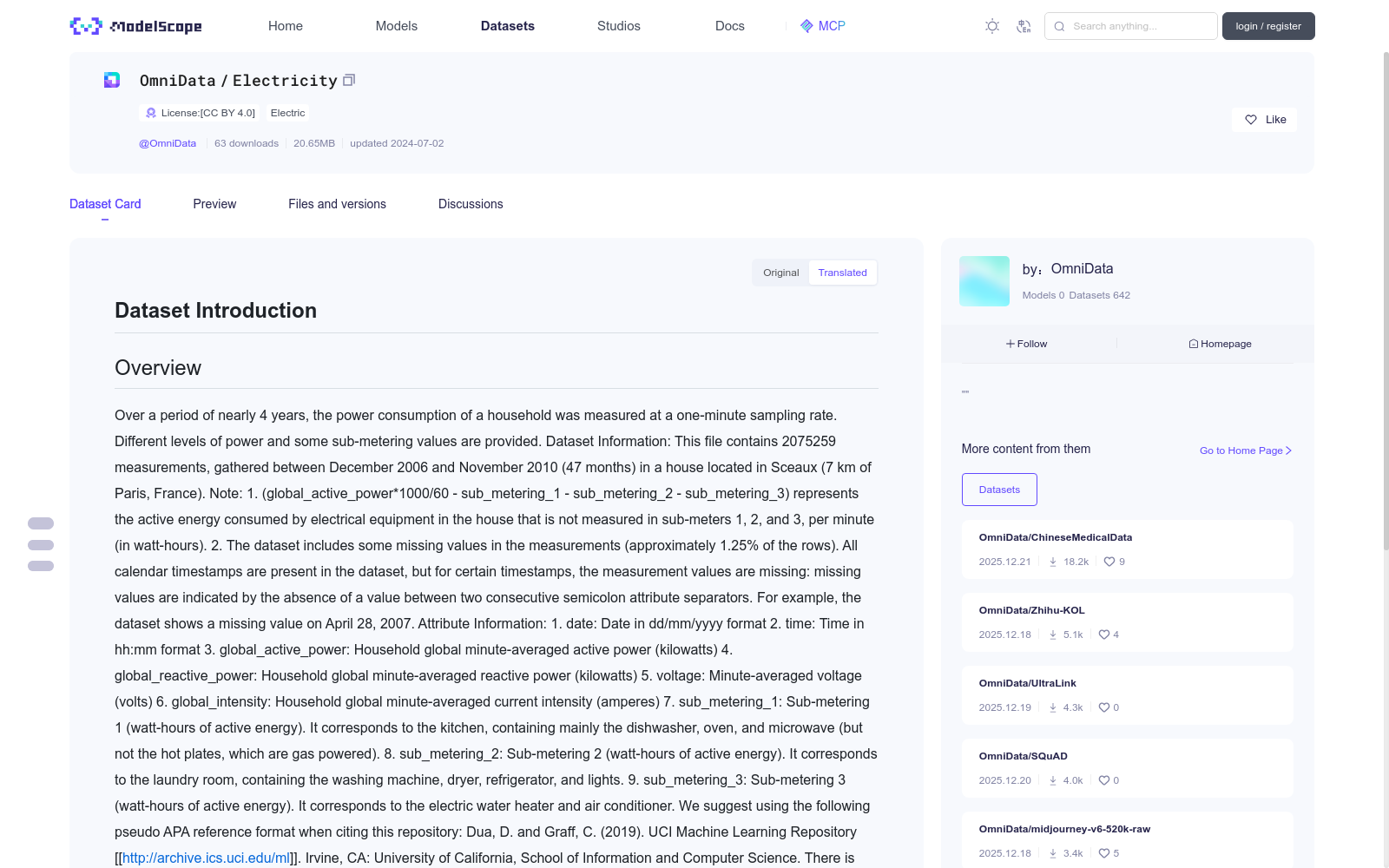The height and width of the screenshot is (868, 1389).
Task: Click the License badge icon
Action: (151, 113)
